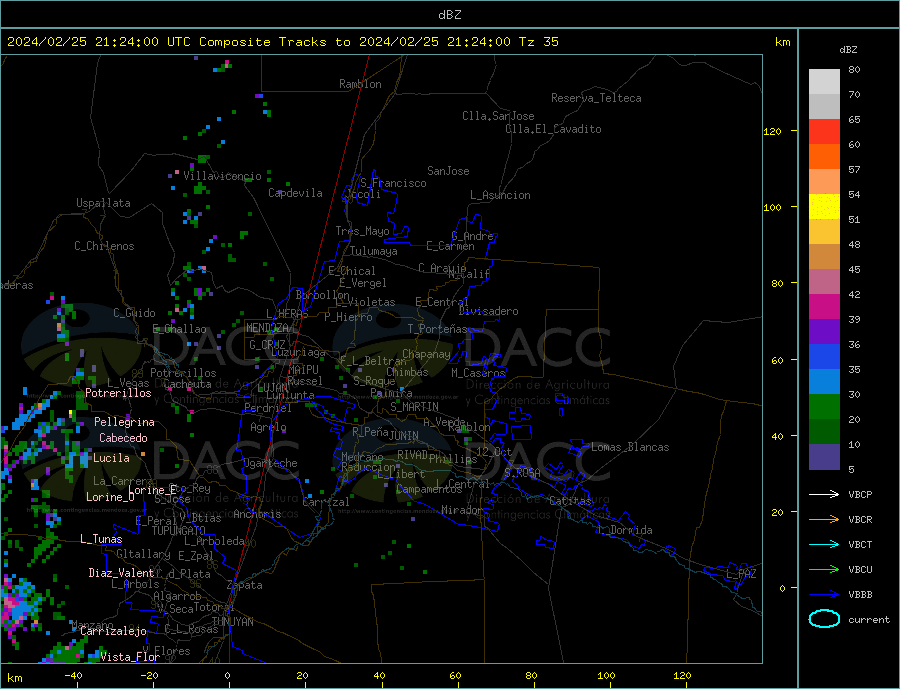
Task: Click the 'Tres_Mayo' map label
Action: [362, 231]
